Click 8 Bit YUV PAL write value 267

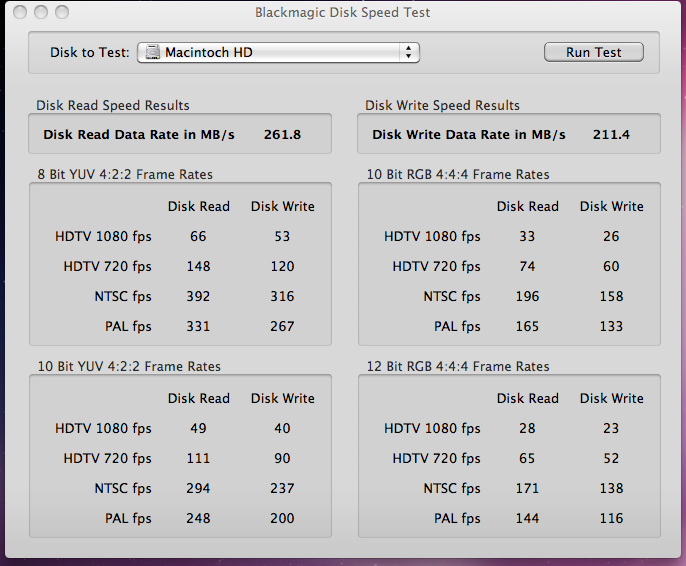282,326
